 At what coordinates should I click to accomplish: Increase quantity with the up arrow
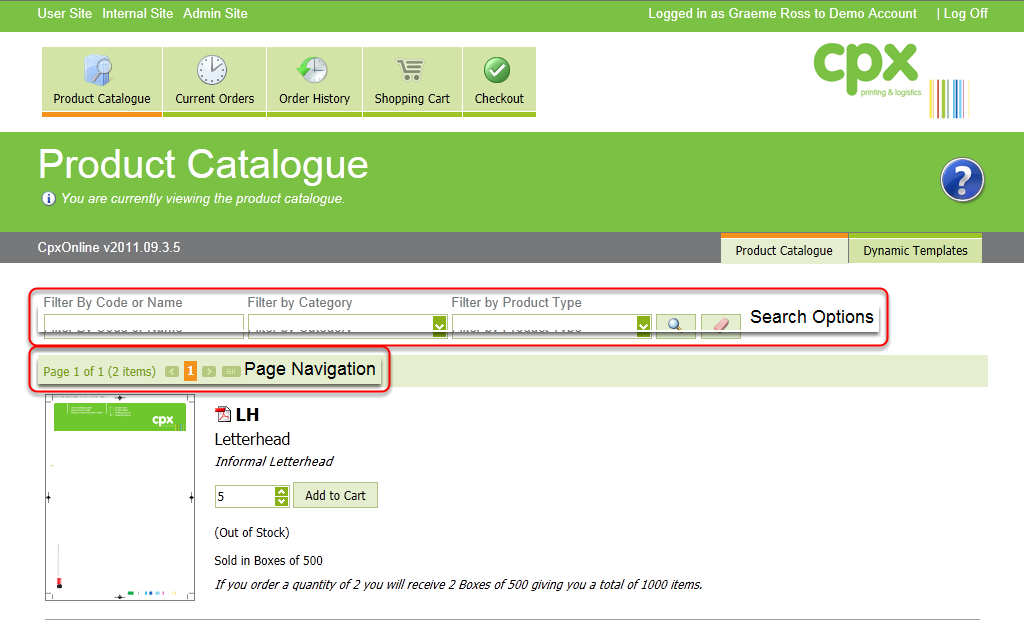click(x=282, y=491)
